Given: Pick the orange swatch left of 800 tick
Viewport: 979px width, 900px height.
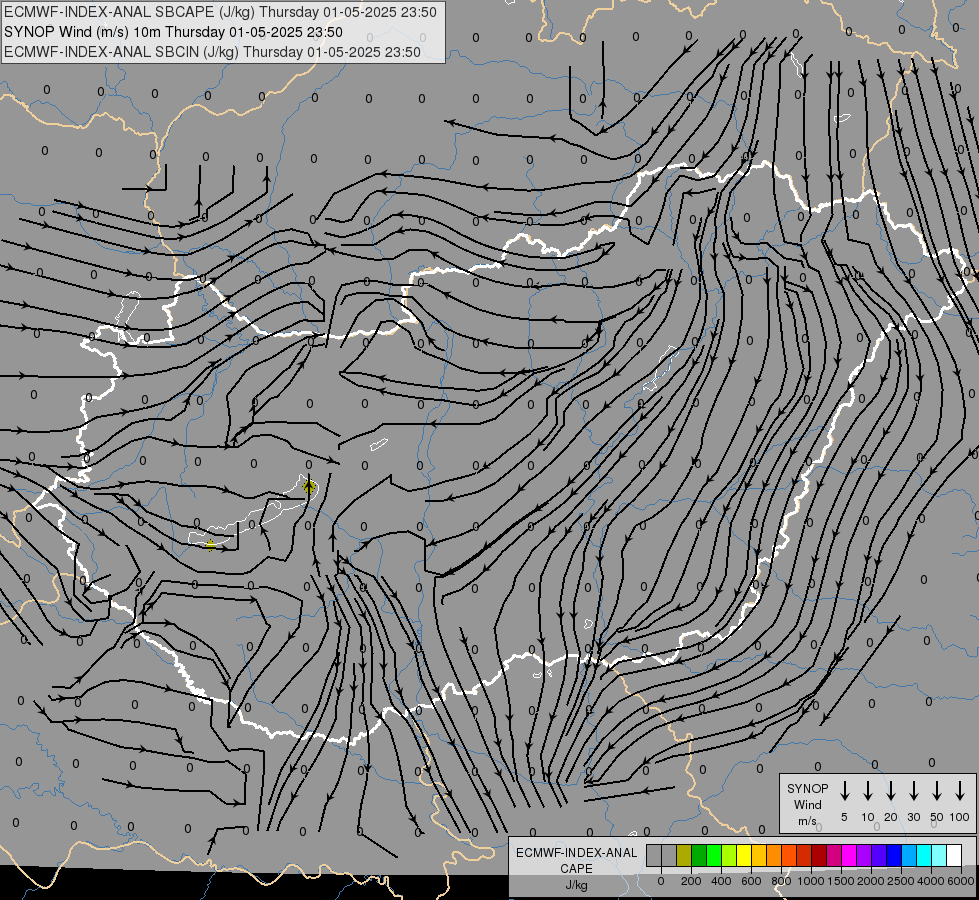Looking at the screenshot, I should [774, 855].
